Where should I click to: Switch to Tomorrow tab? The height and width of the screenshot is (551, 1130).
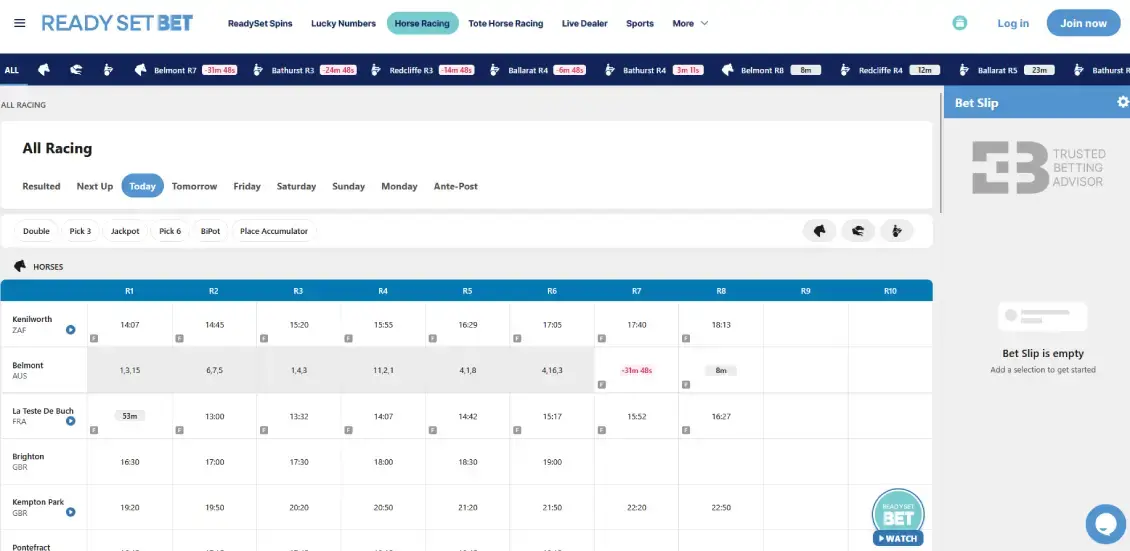195,186
